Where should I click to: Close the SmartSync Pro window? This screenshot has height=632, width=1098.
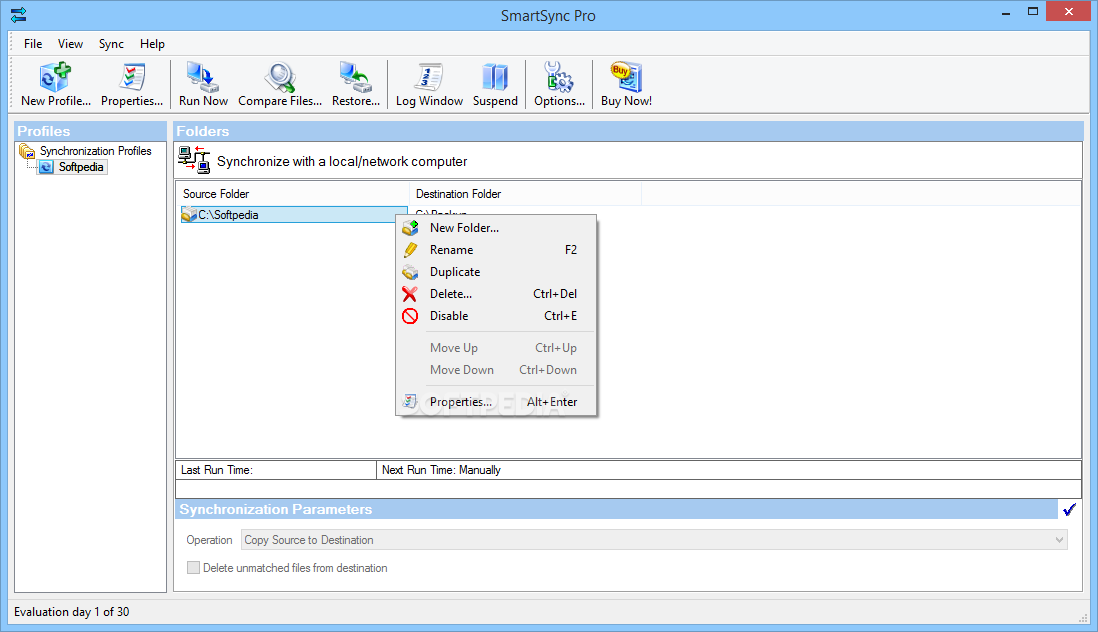click(x=1069, y=11)
